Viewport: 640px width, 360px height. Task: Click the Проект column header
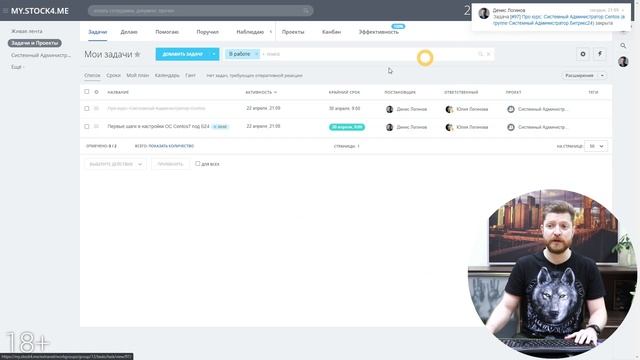tap(513, 92)
